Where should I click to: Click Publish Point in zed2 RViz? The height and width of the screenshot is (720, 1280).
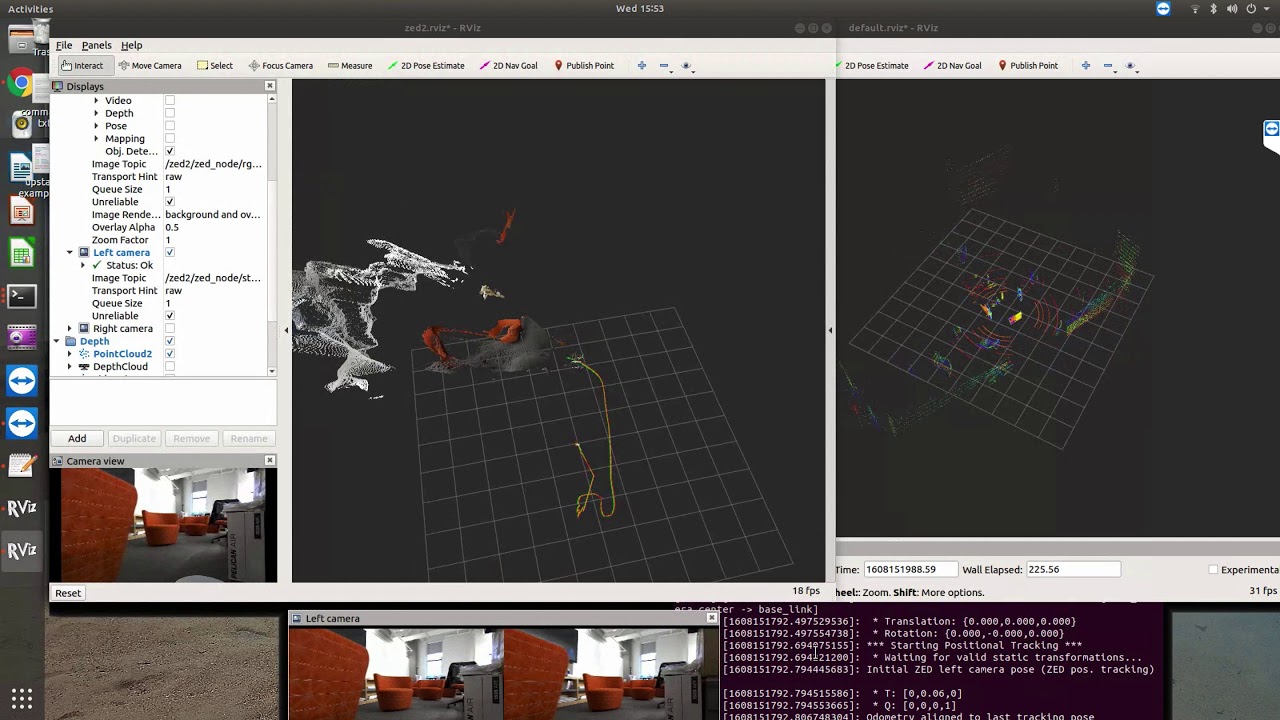pyautogui.click(x=583, y=65)
